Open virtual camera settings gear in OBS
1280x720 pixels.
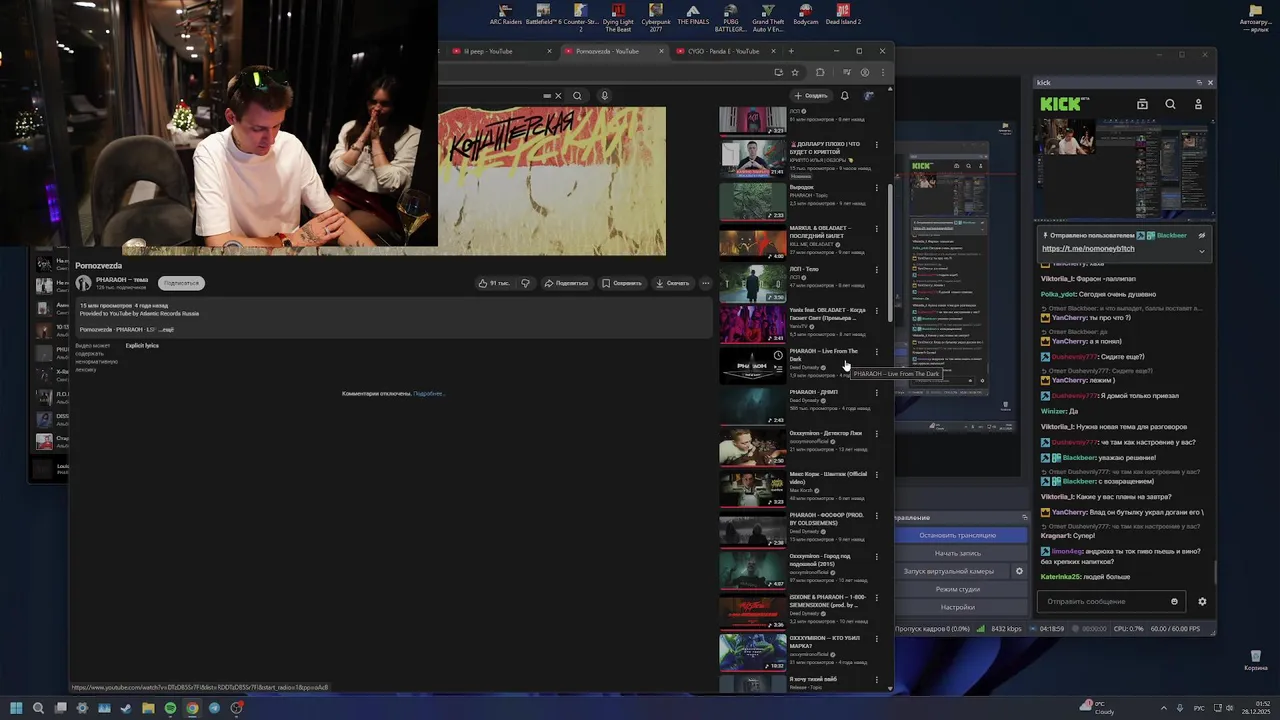coord(1019,571)
